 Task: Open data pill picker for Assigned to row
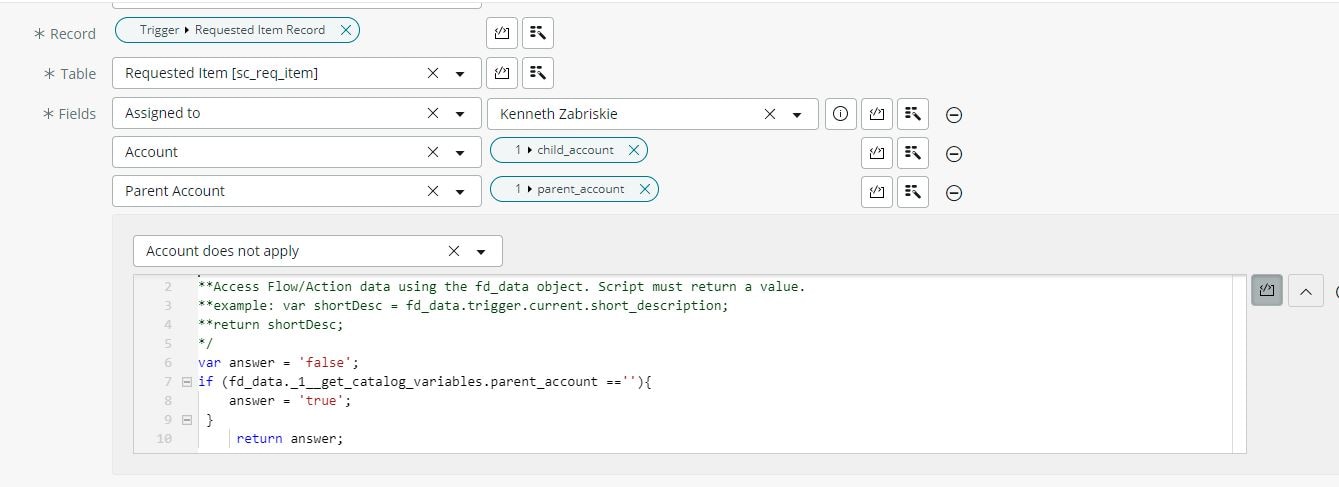pyautogui.click(x=913, y=114)
